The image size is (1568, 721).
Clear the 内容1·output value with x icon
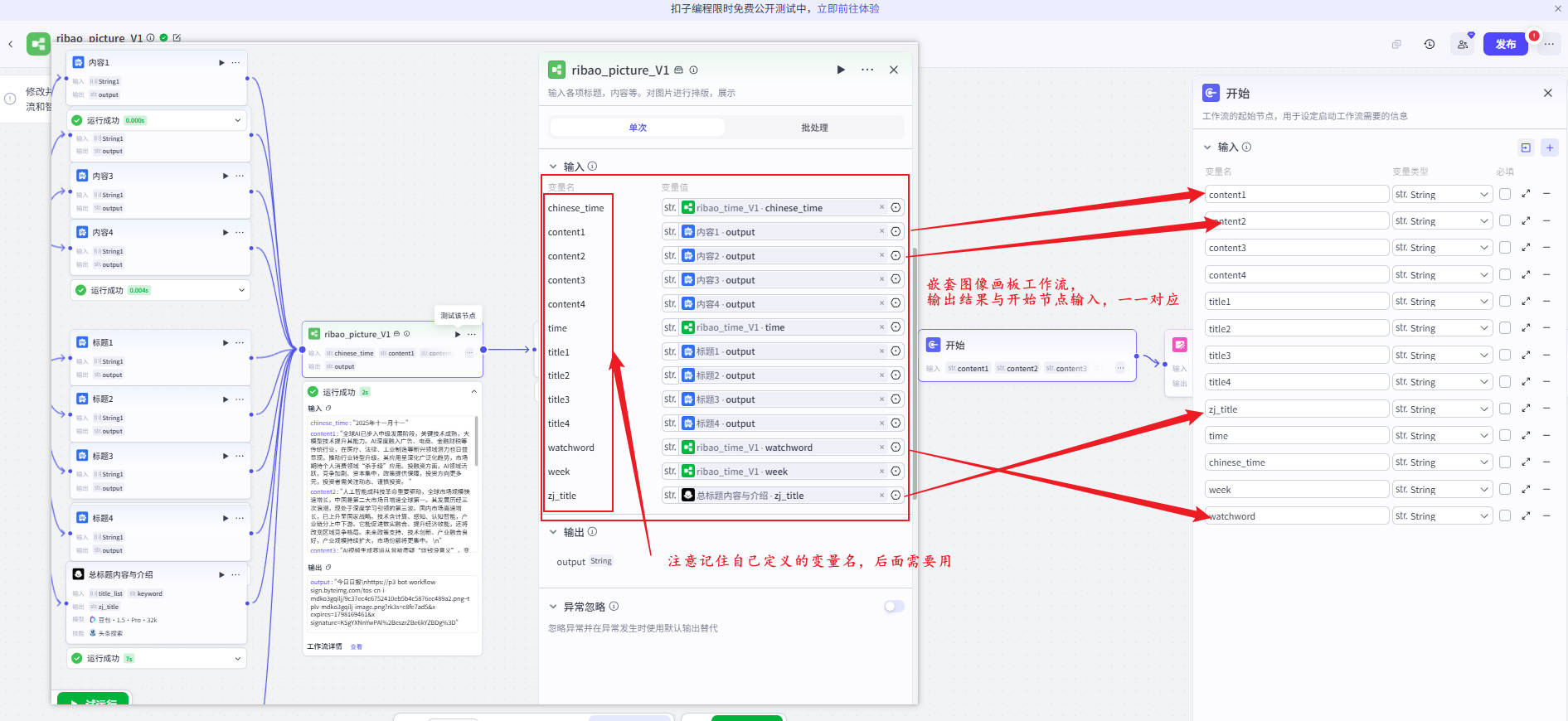coord(881,231)
